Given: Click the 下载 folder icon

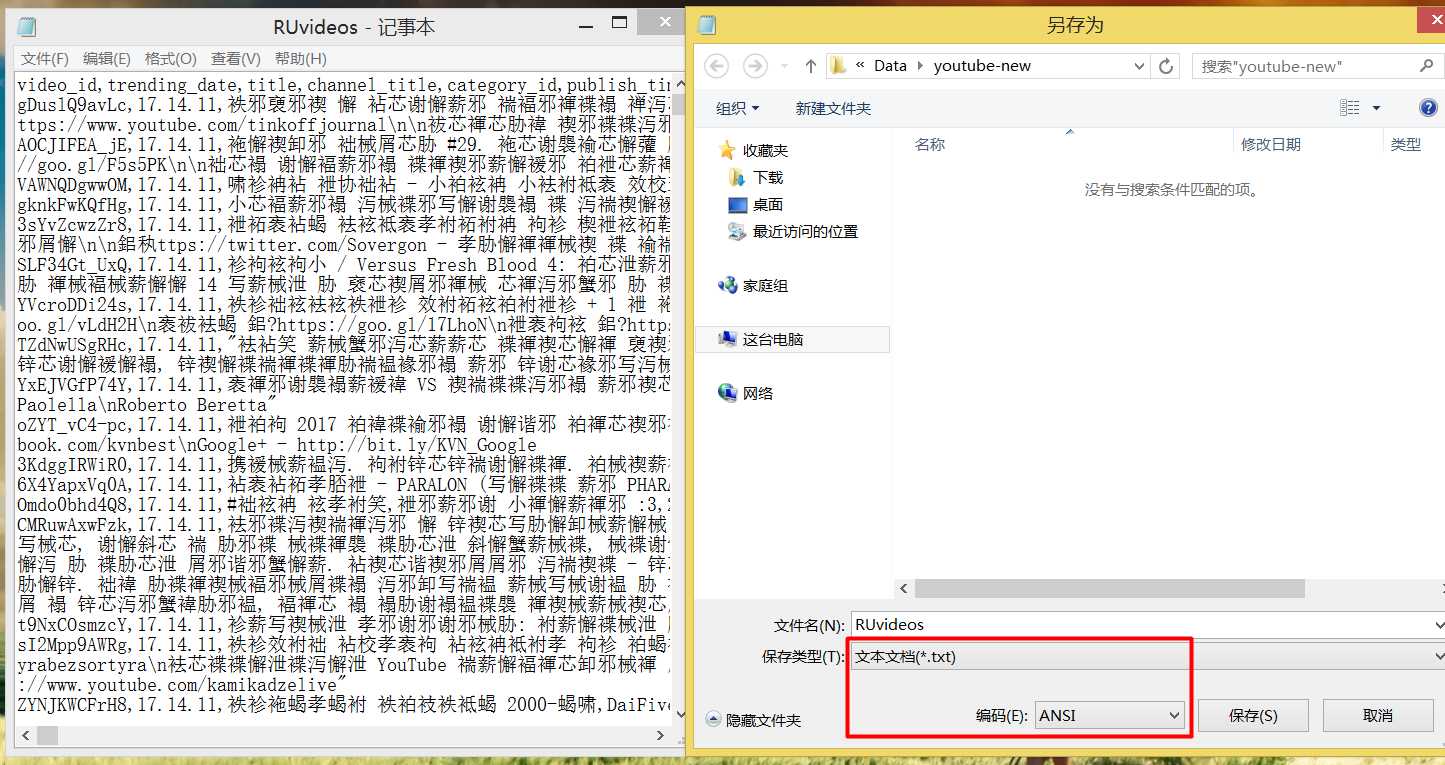Looking at the screenshot, I should (x=738, y=177).
